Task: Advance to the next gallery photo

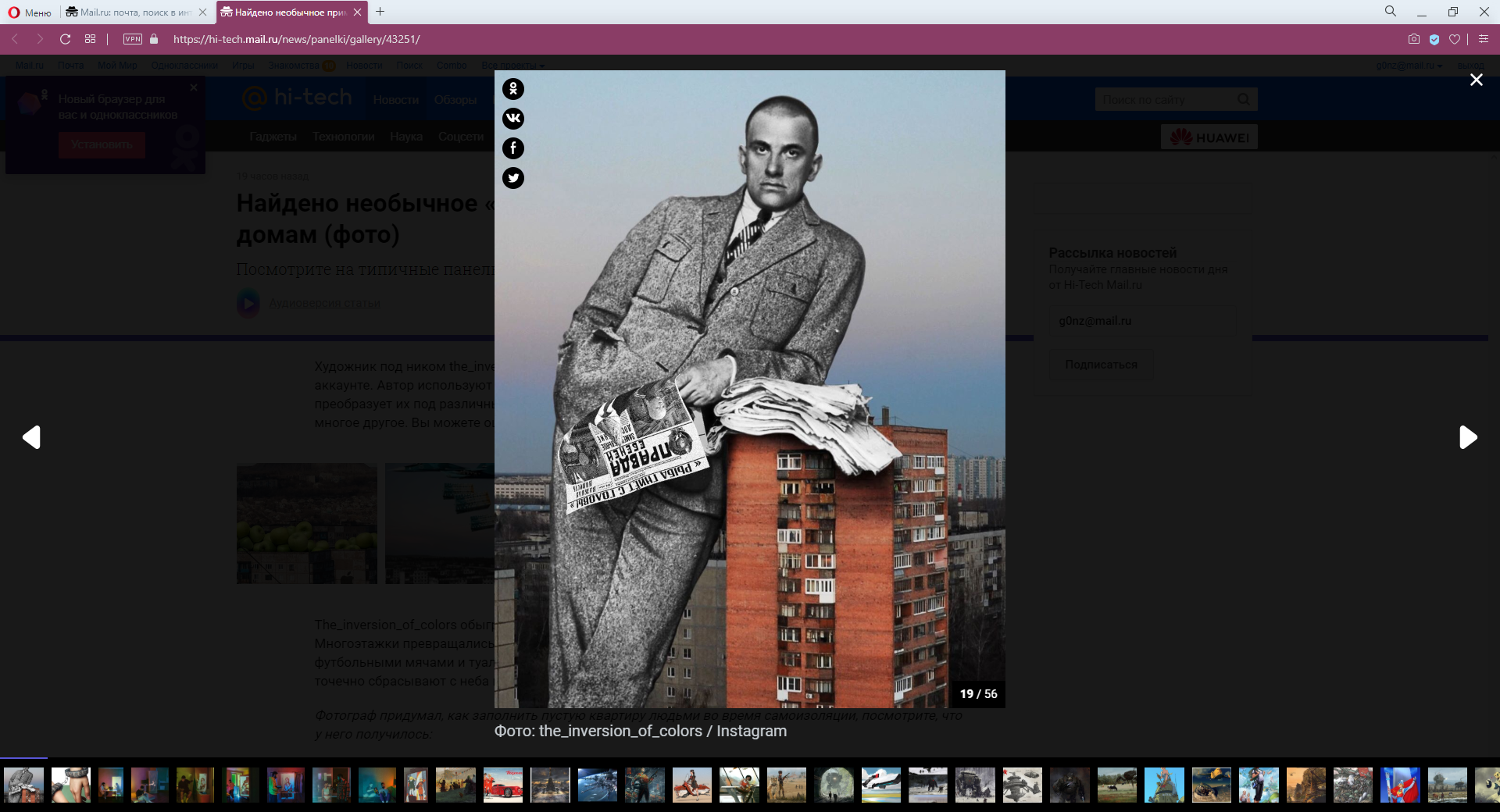Action: [x=1468, y=437]
